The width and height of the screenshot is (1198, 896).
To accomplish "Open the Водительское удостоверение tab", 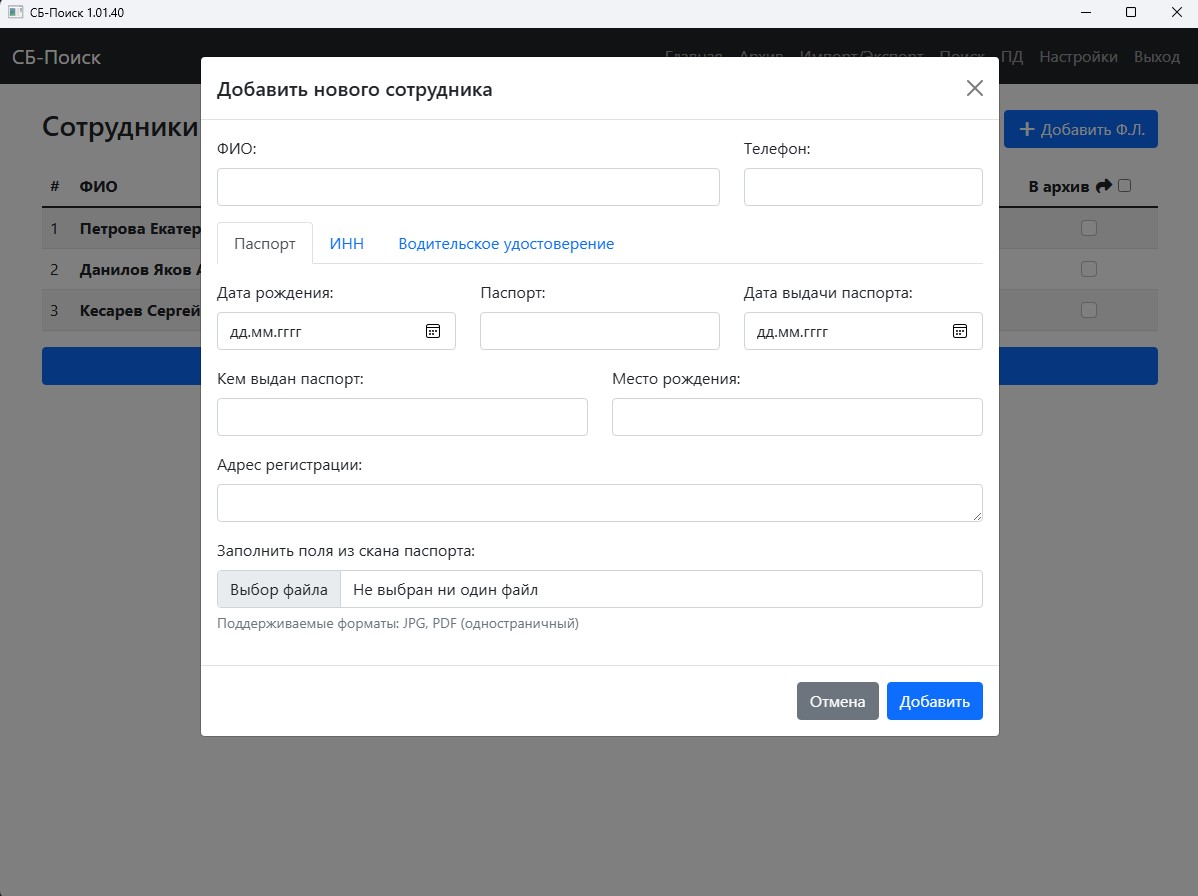I will (x=506, y=243).
